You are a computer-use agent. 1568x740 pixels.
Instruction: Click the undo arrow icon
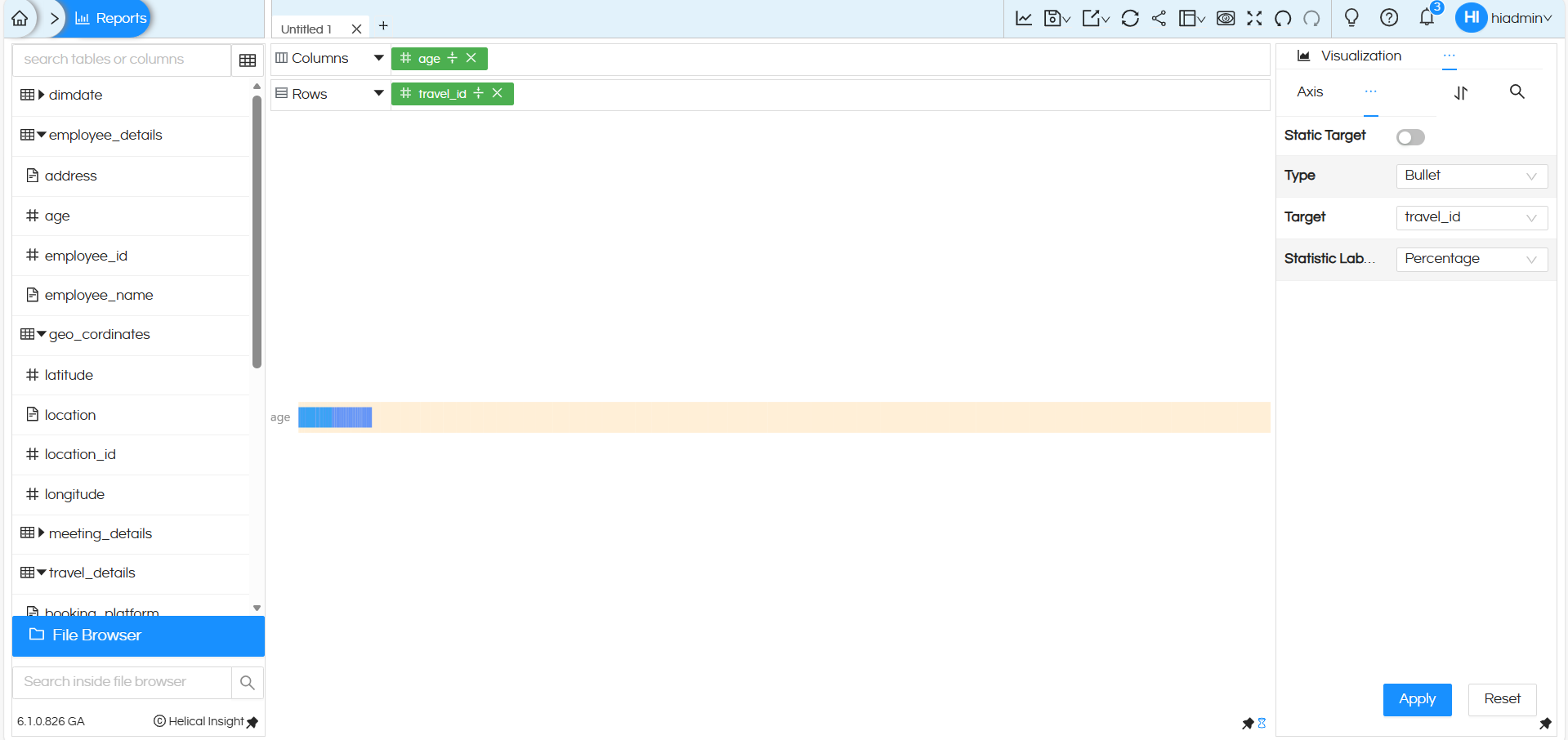(1283, 18)
